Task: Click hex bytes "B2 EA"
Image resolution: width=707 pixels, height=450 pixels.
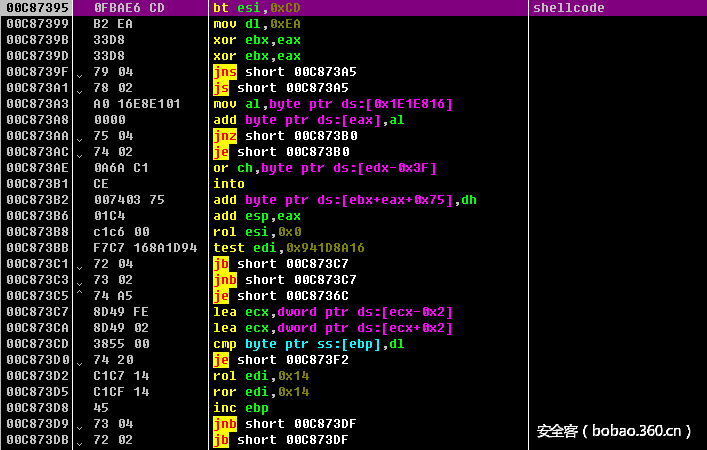Action: click(113, 24)
